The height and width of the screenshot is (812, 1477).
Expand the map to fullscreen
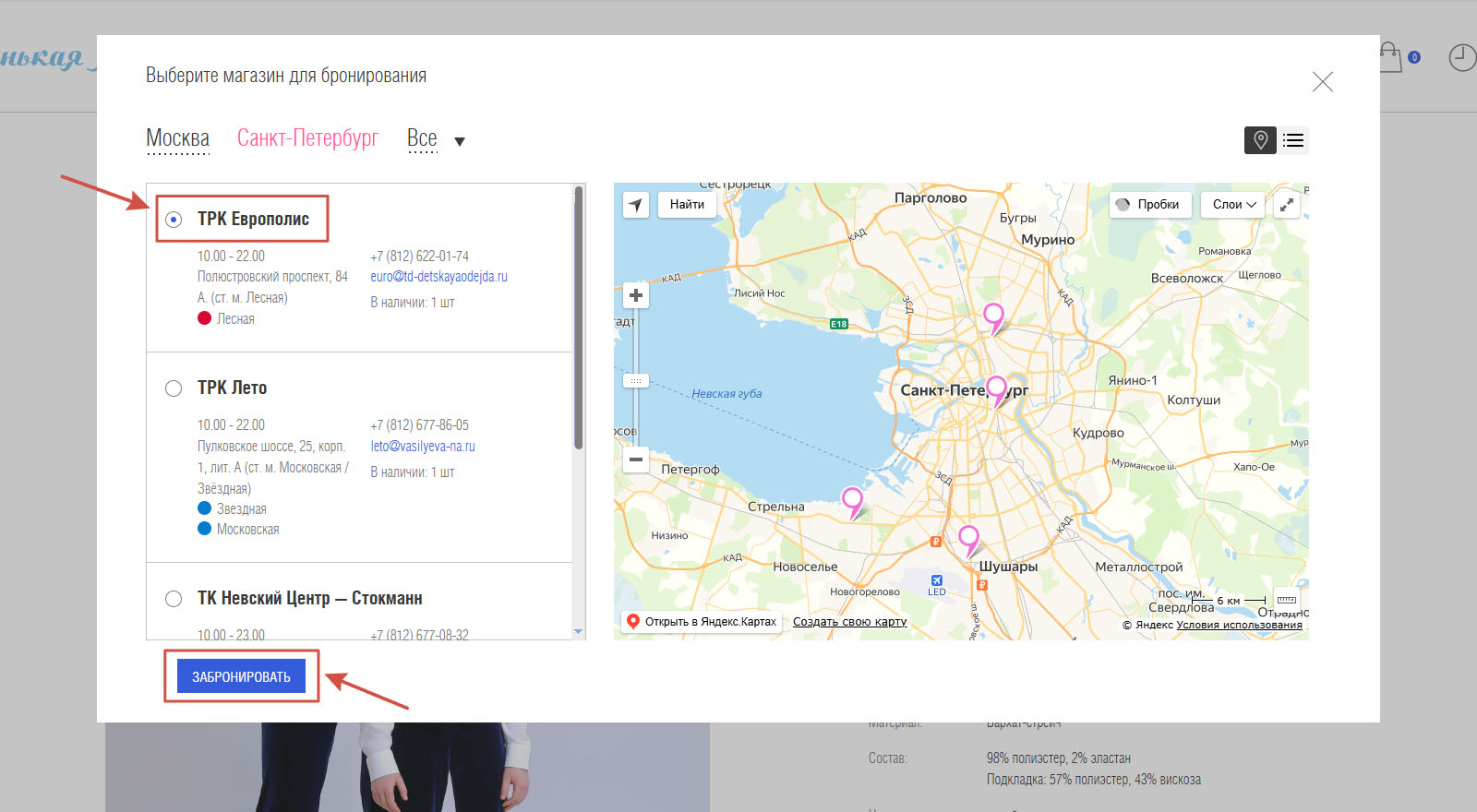(x=1287, y=205)
